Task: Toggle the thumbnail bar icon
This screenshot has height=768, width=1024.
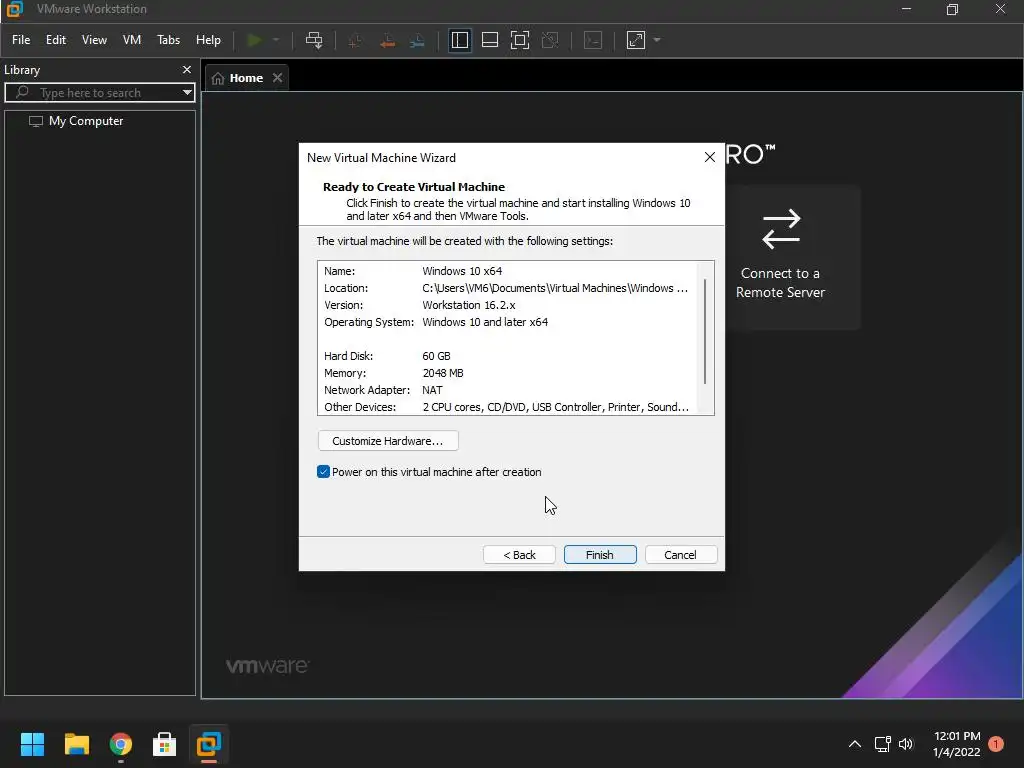Action: tap(490, 40)
